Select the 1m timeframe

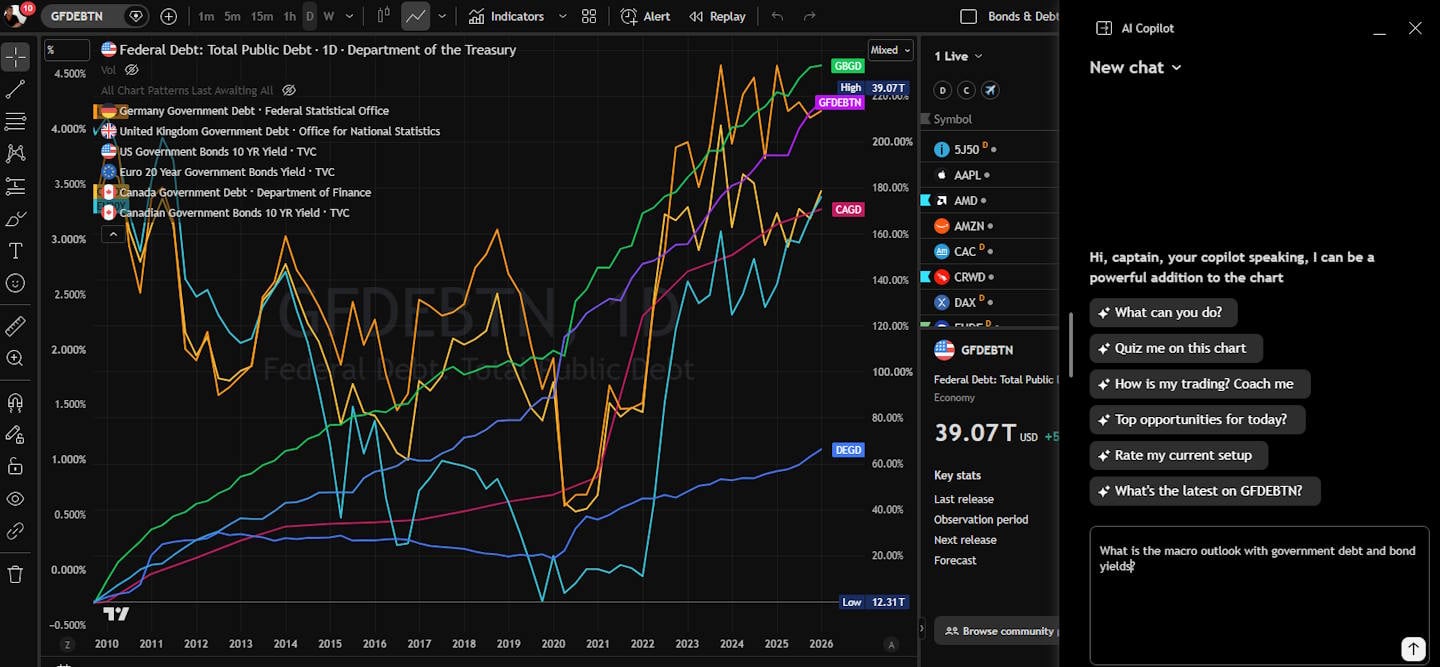point(206,16)
